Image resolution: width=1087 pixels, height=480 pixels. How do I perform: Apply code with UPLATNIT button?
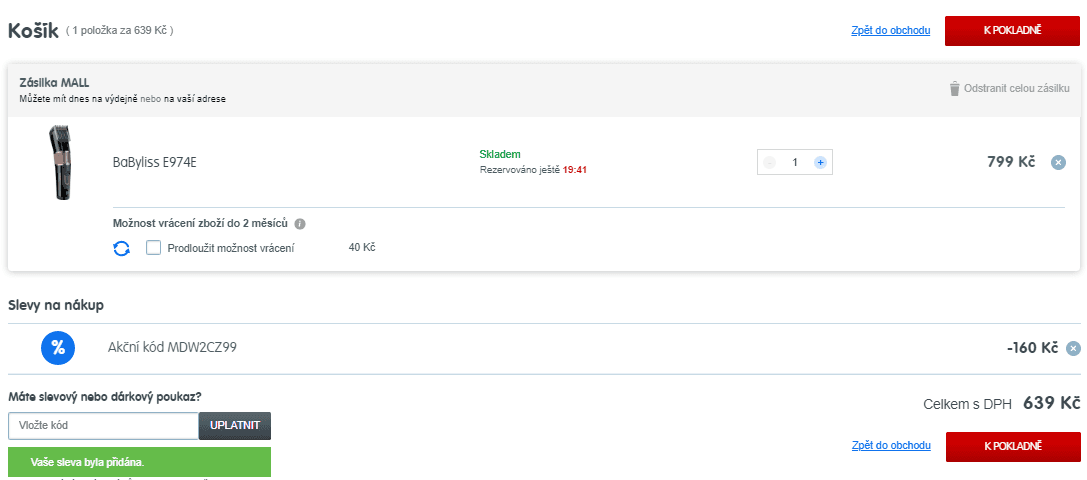coord(235,426)
